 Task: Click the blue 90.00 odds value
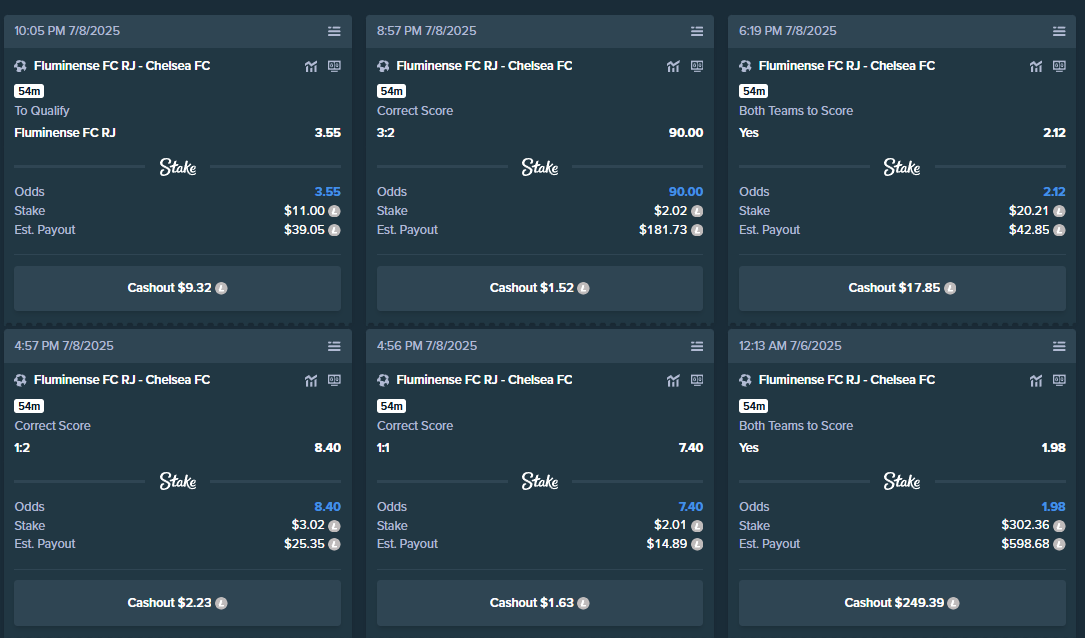point(686,192)
